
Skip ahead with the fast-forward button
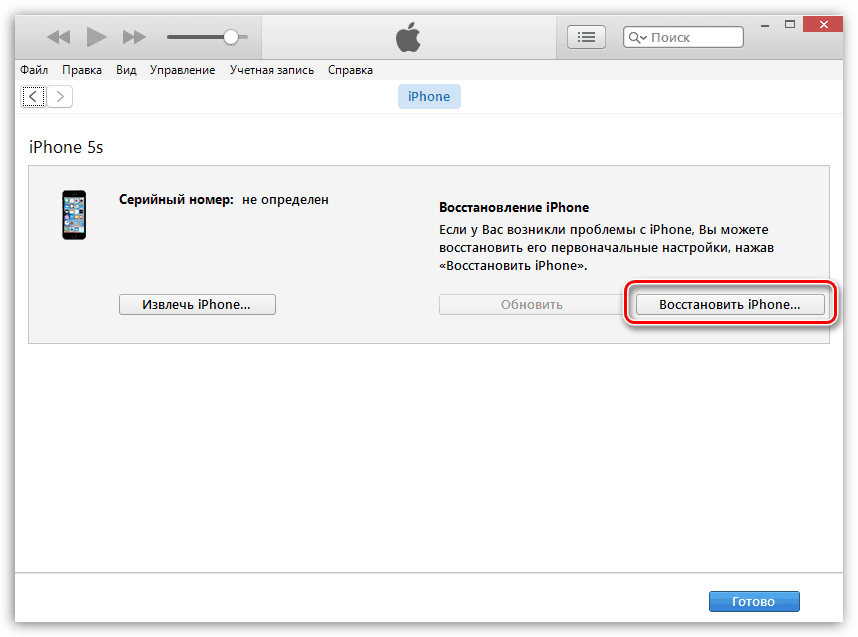(134, 37)
